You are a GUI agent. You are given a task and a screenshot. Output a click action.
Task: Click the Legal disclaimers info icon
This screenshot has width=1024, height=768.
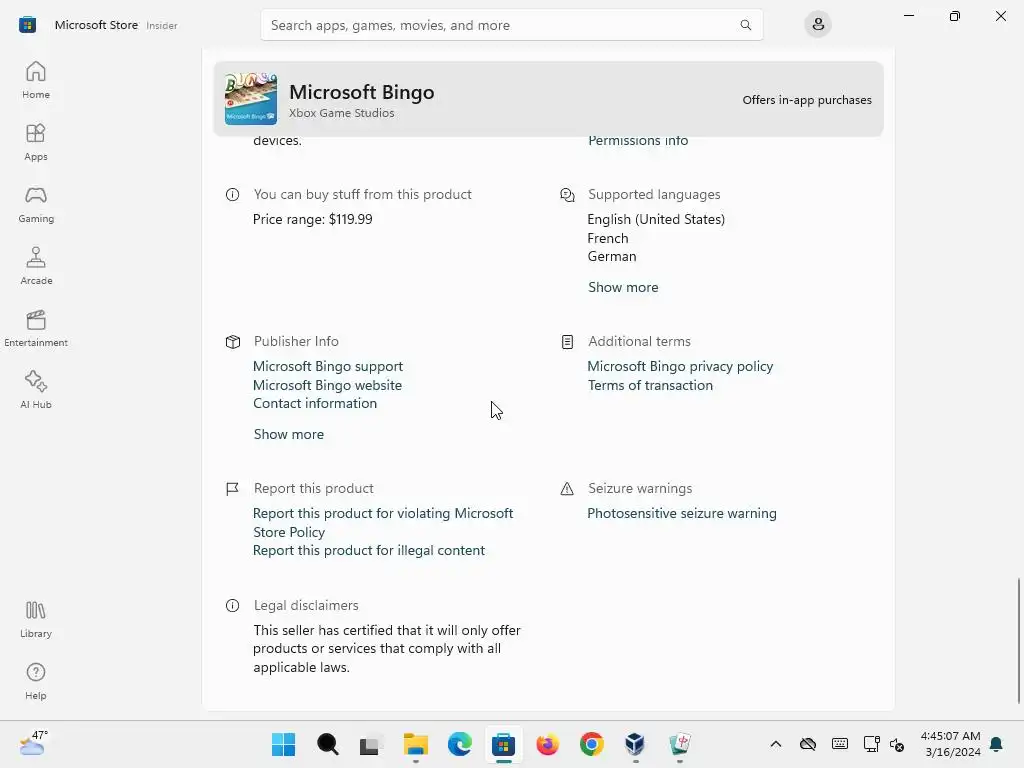click(x=232, y=605)
